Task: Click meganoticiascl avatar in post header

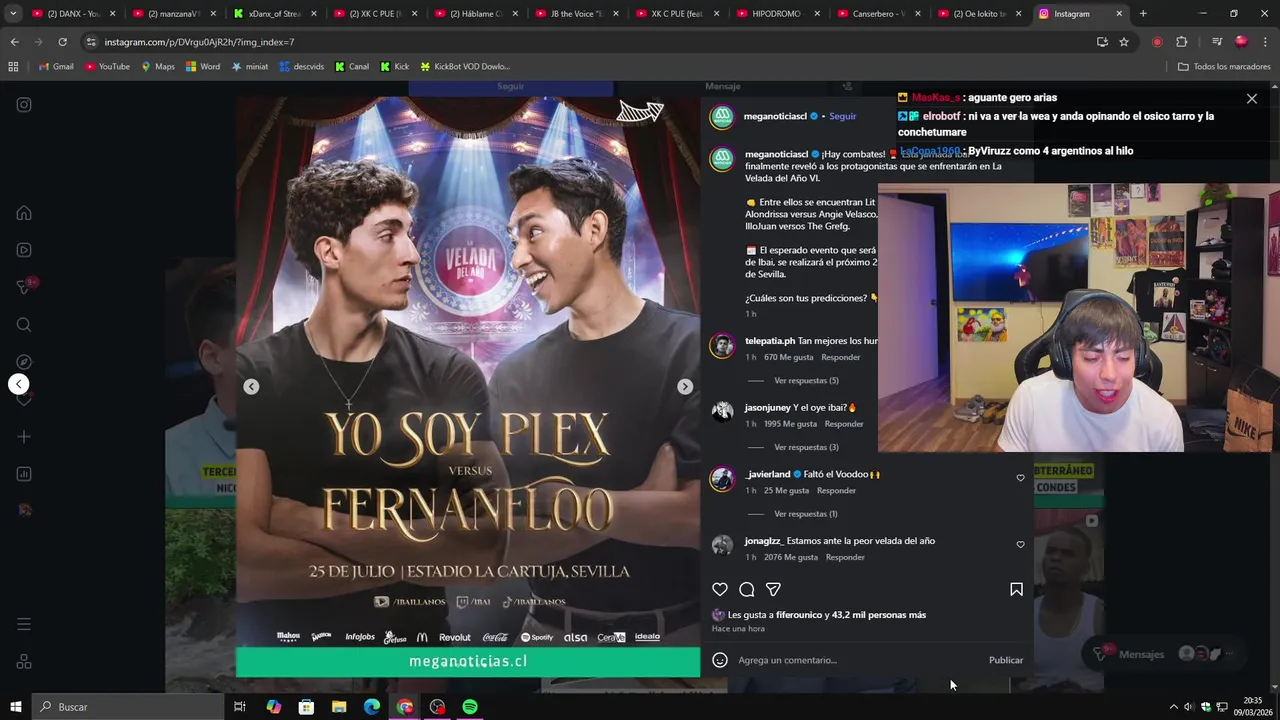Action: [x=721, y=117]
